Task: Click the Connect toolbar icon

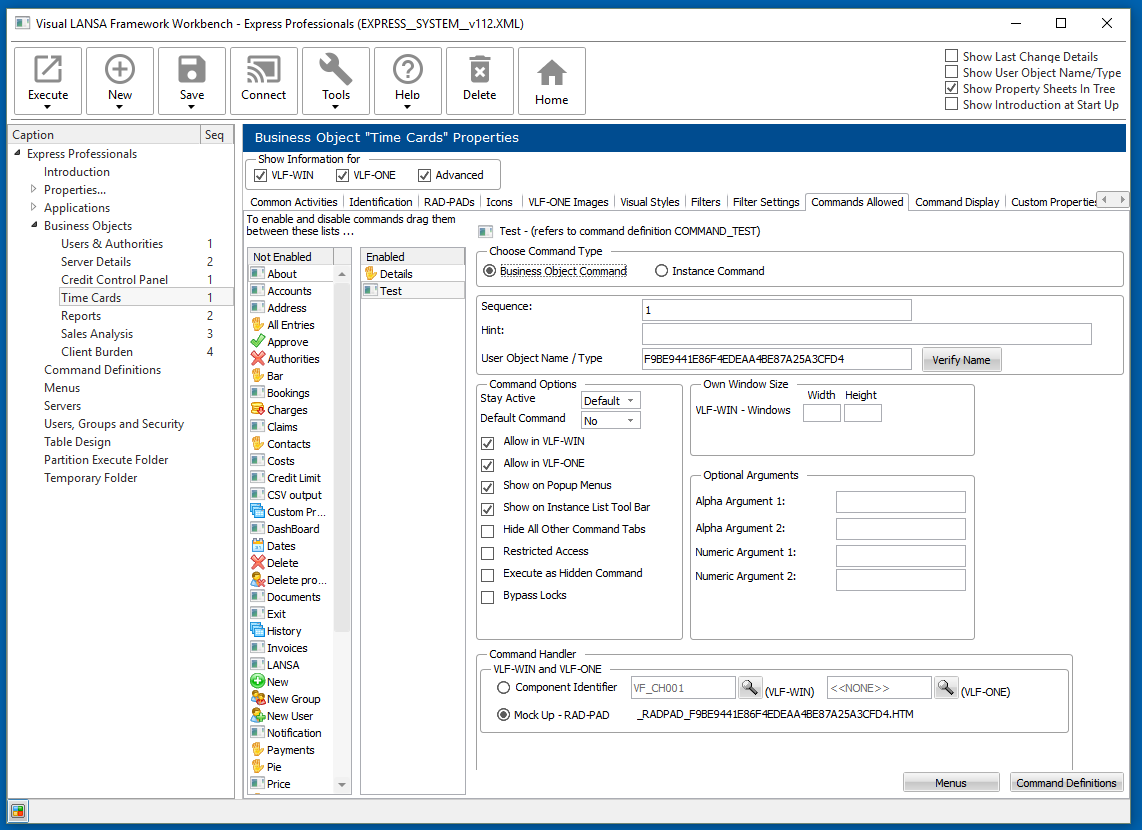Action: point(264,69)
